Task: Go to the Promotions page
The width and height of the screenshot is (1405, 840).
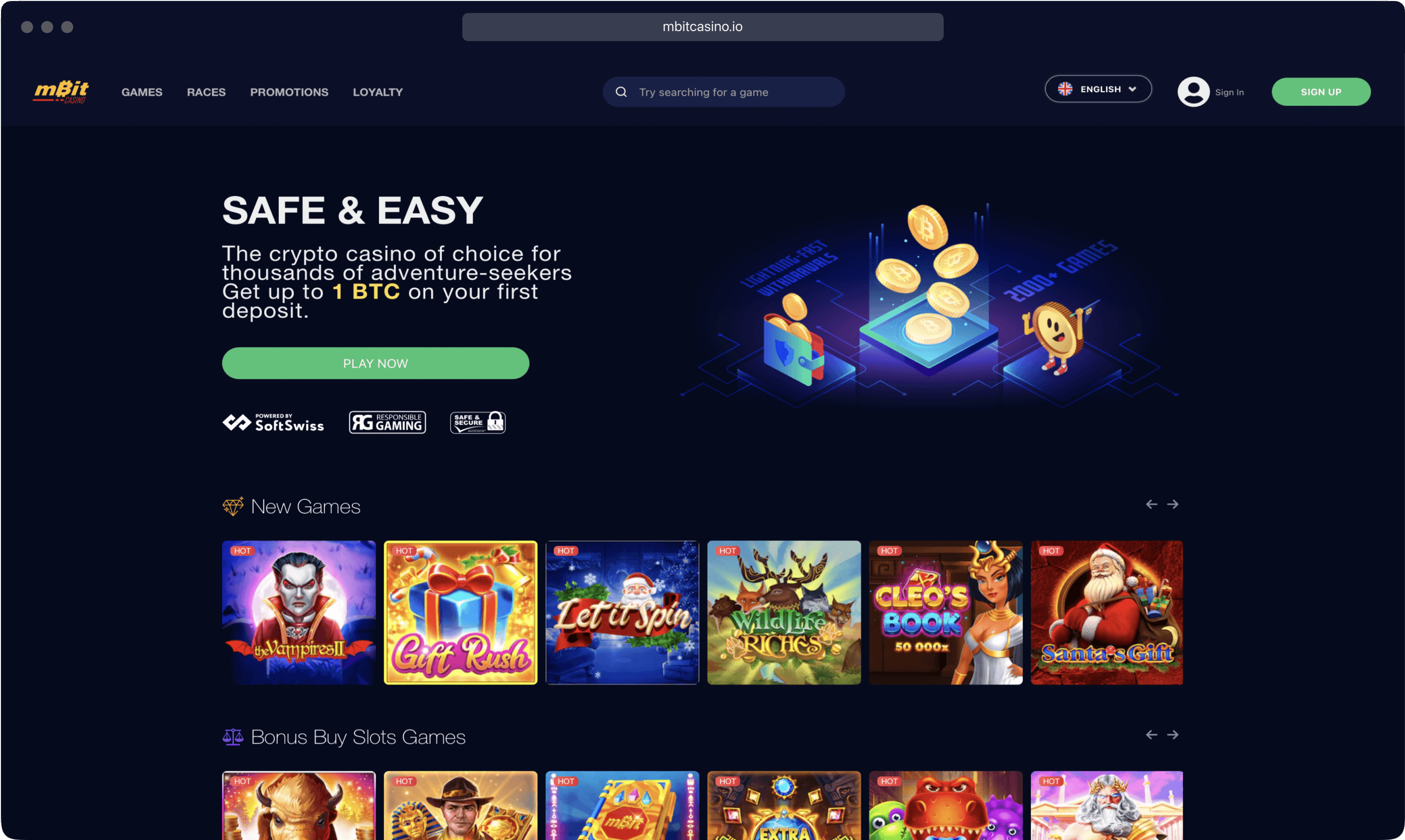Action: 289,92
